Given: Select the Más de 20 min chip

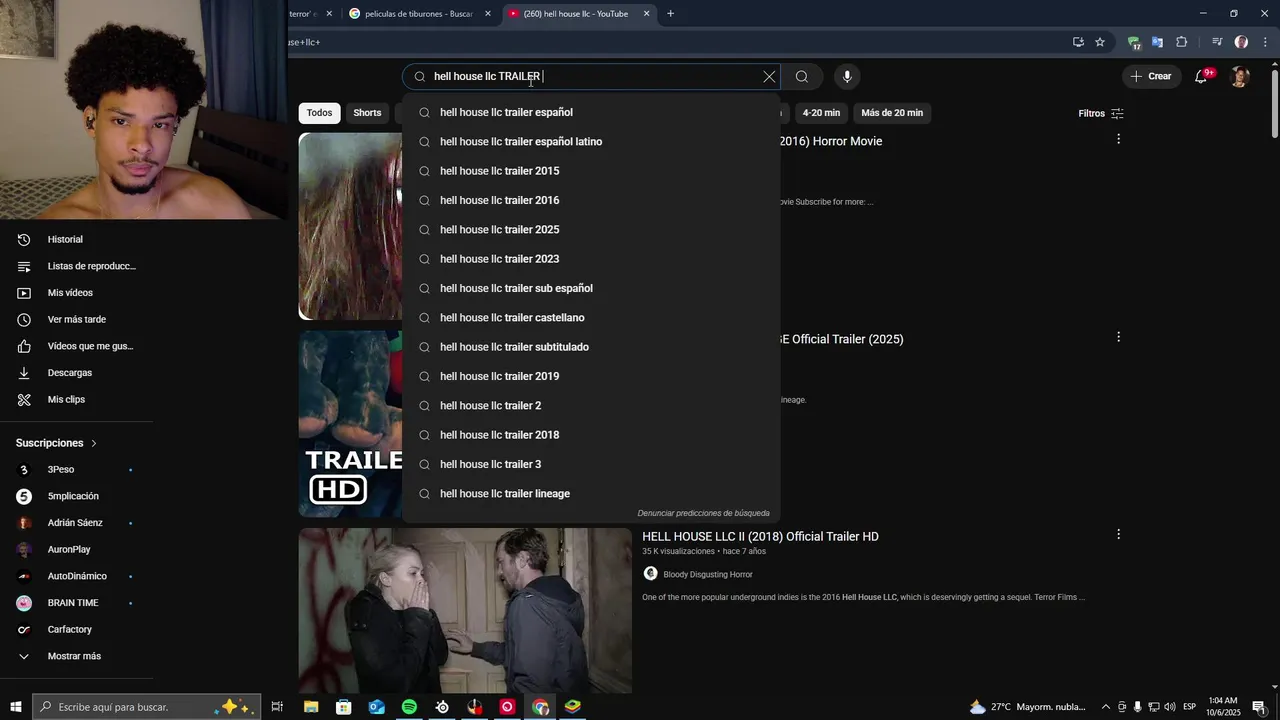Looking at the screenshot, I should pos(892,113).
